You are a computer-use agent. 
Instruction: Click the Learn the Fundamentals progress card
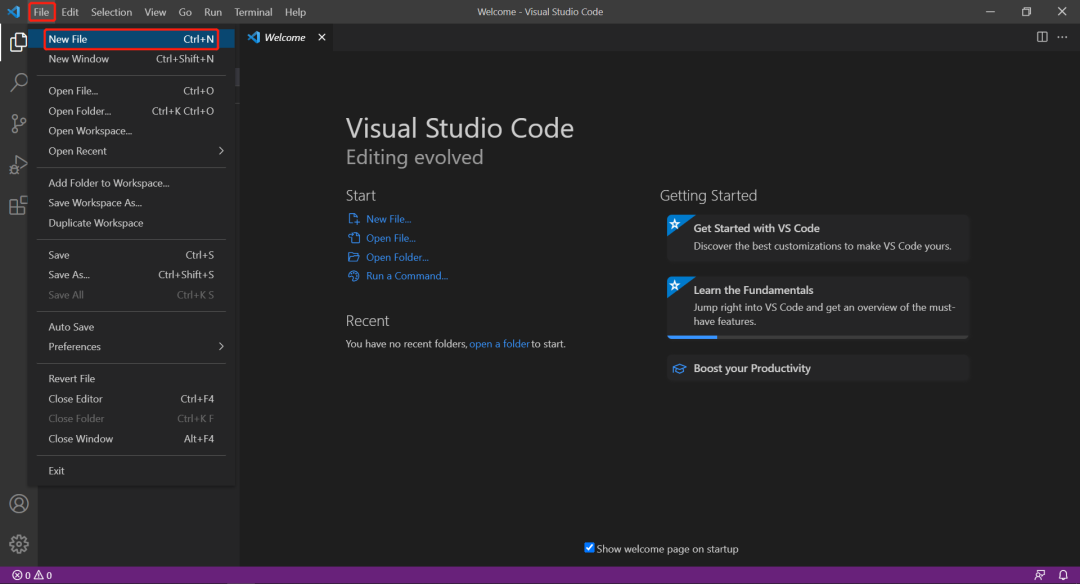tap(817, 307)
